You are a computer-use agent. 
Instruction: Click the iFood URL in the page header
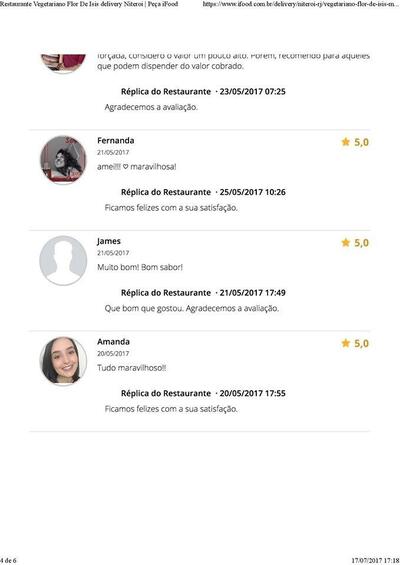tap(301, 4)
